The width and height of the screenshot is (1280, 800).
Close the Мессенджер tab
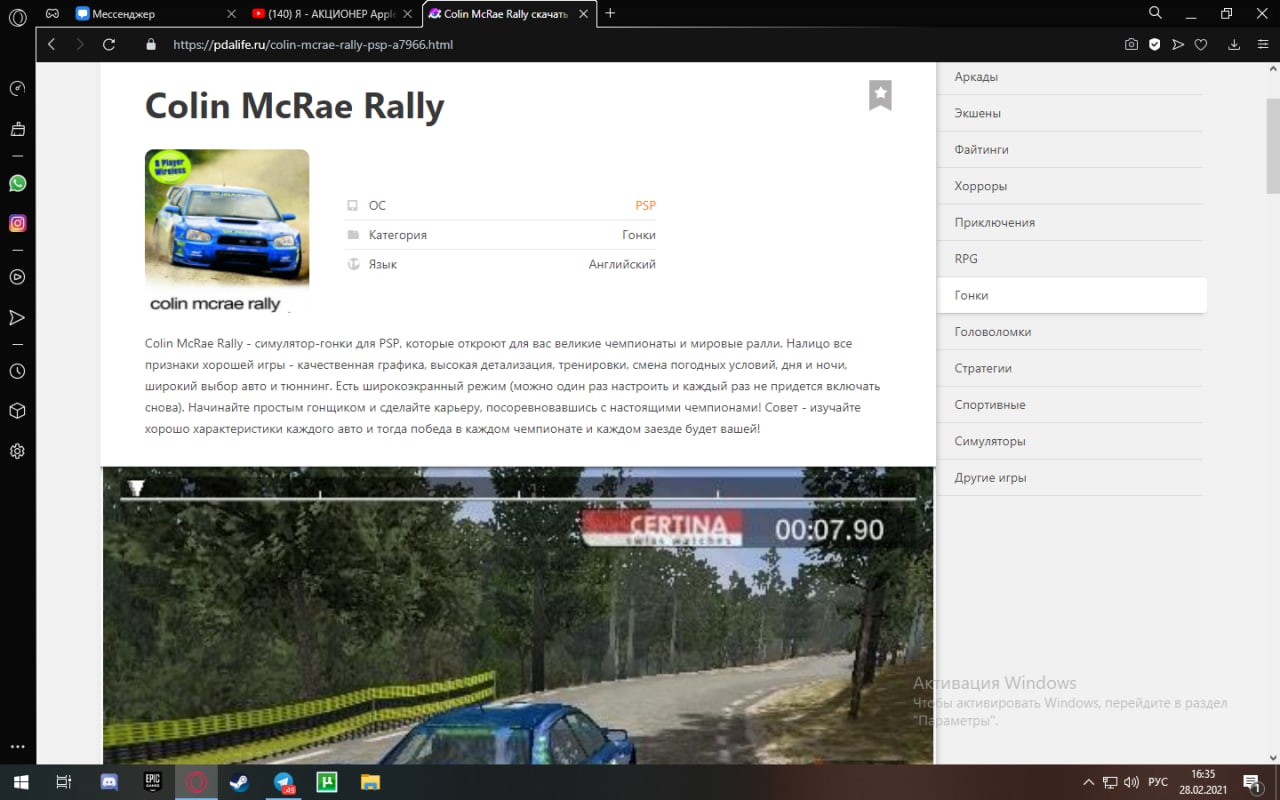(232, 14)
